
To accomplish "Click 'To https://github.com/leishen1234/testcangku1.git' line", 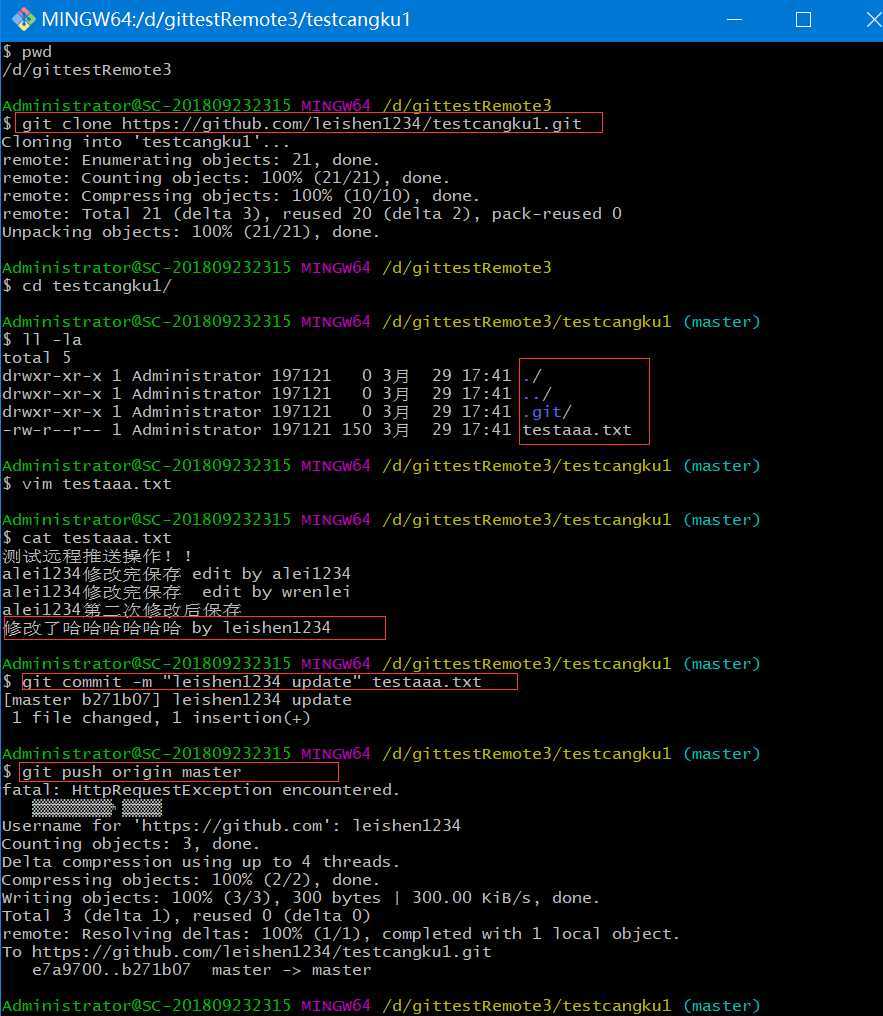I will click(247, 952).
